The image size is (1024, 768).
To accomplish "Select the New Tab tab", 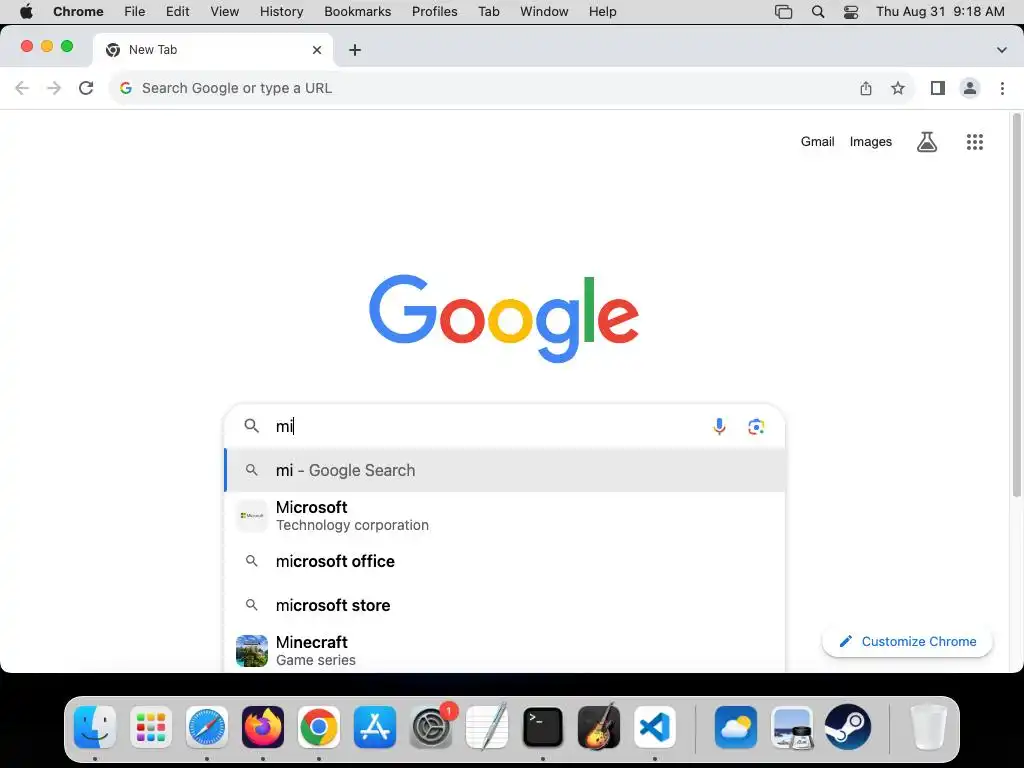I will (x=213, y=50).
